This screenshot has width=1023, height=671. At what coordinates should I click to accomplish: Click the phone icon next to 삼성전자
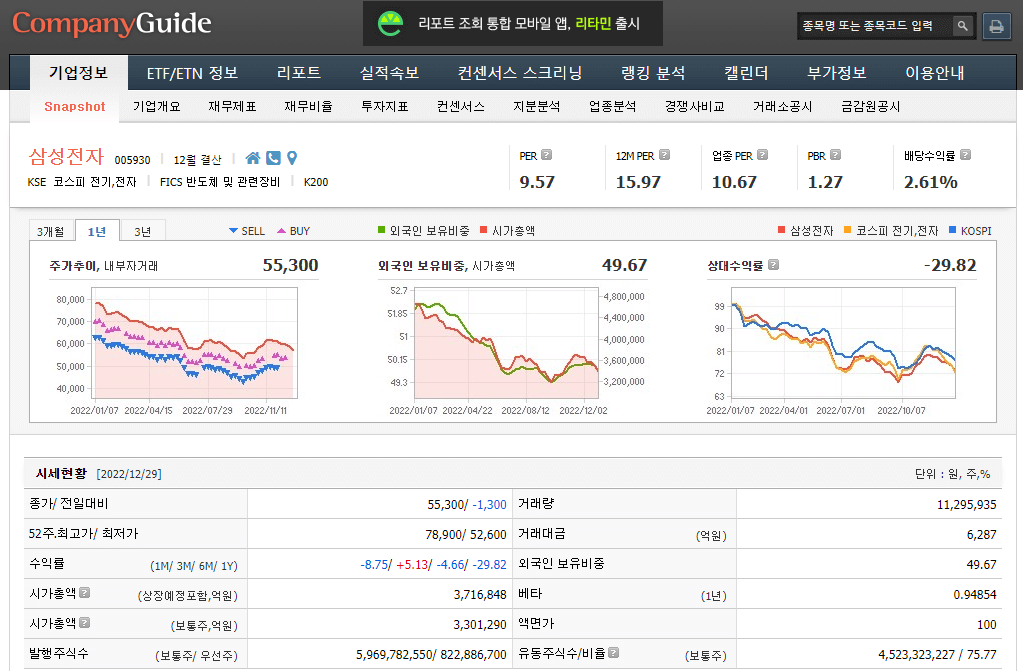273,158
